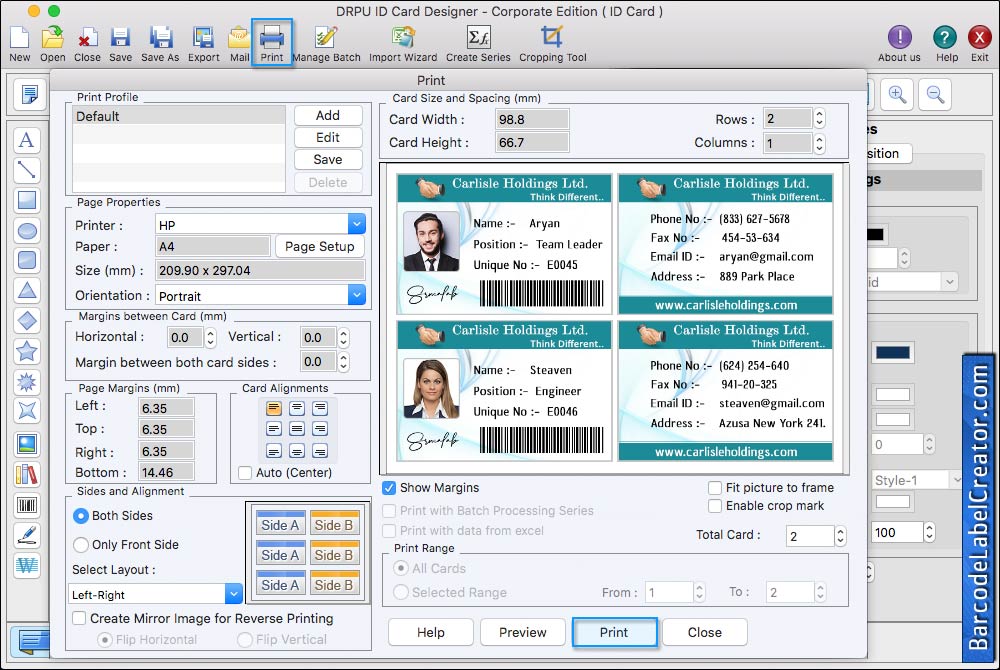Select the Signature tool in sidebar

[27, 535]
